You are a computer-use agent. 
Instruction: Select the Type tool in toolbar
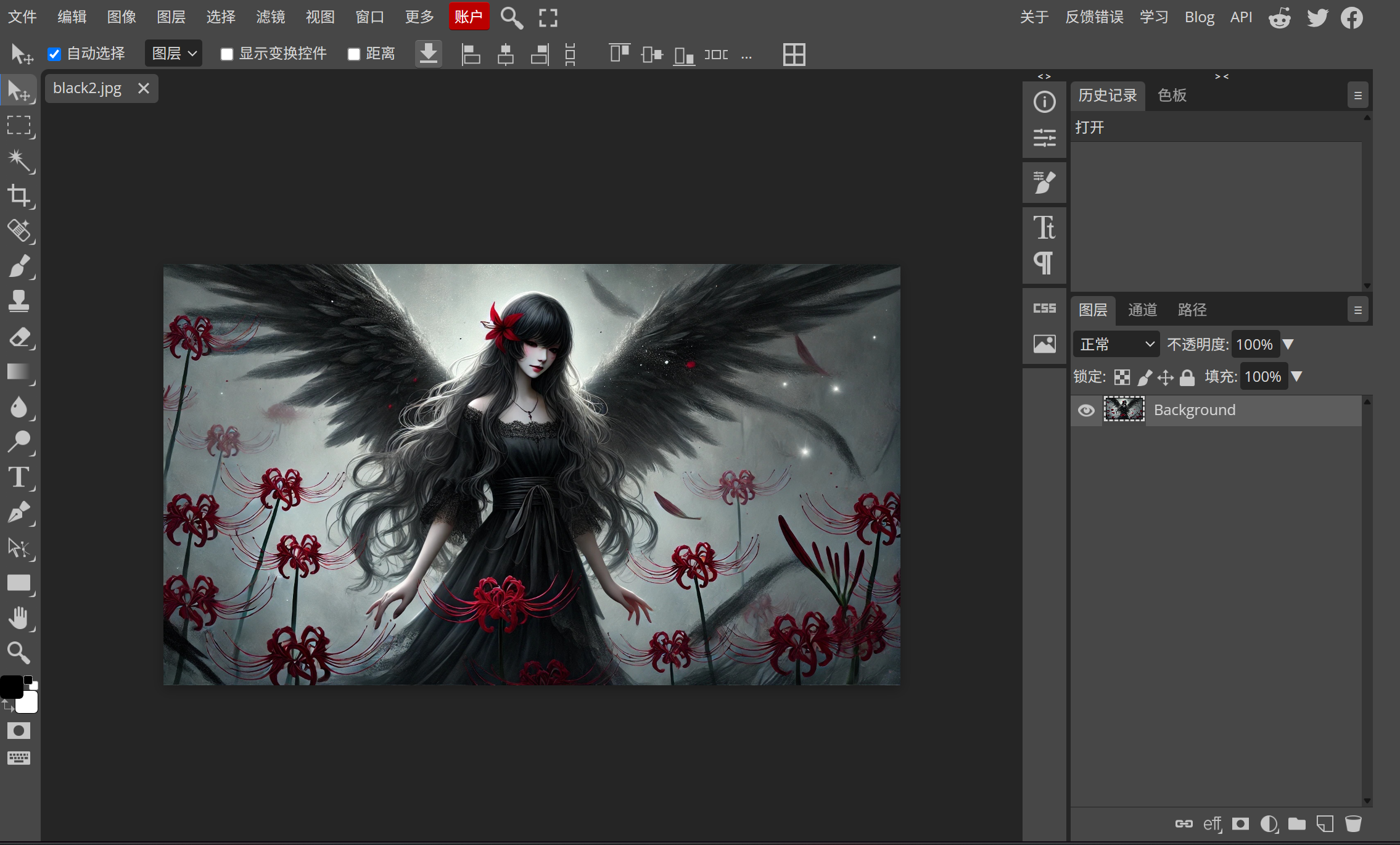tap(19, 477)
